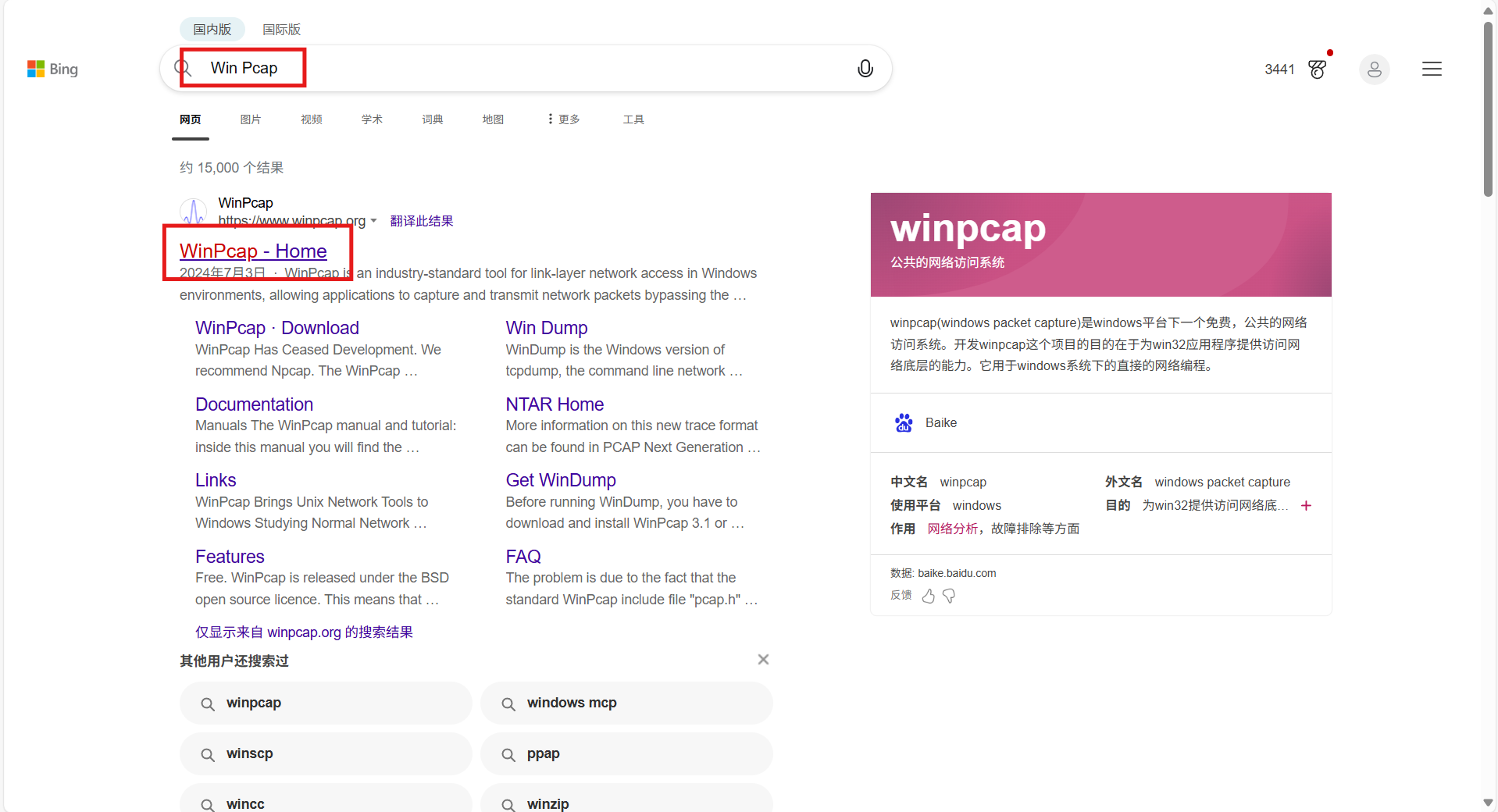Open the Features sublink
Viewport: 1498px width, 812px height.
coord(230,557)
